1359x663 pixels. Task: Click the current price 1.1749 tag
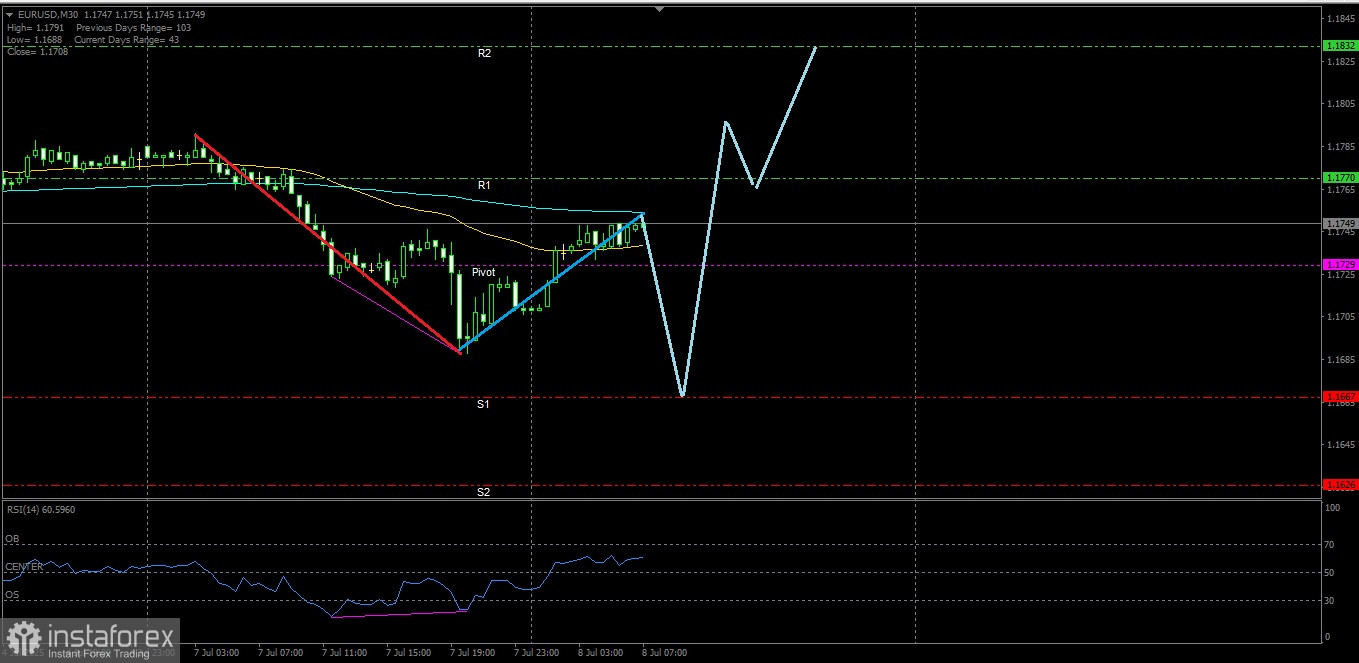coord(1340,223)
